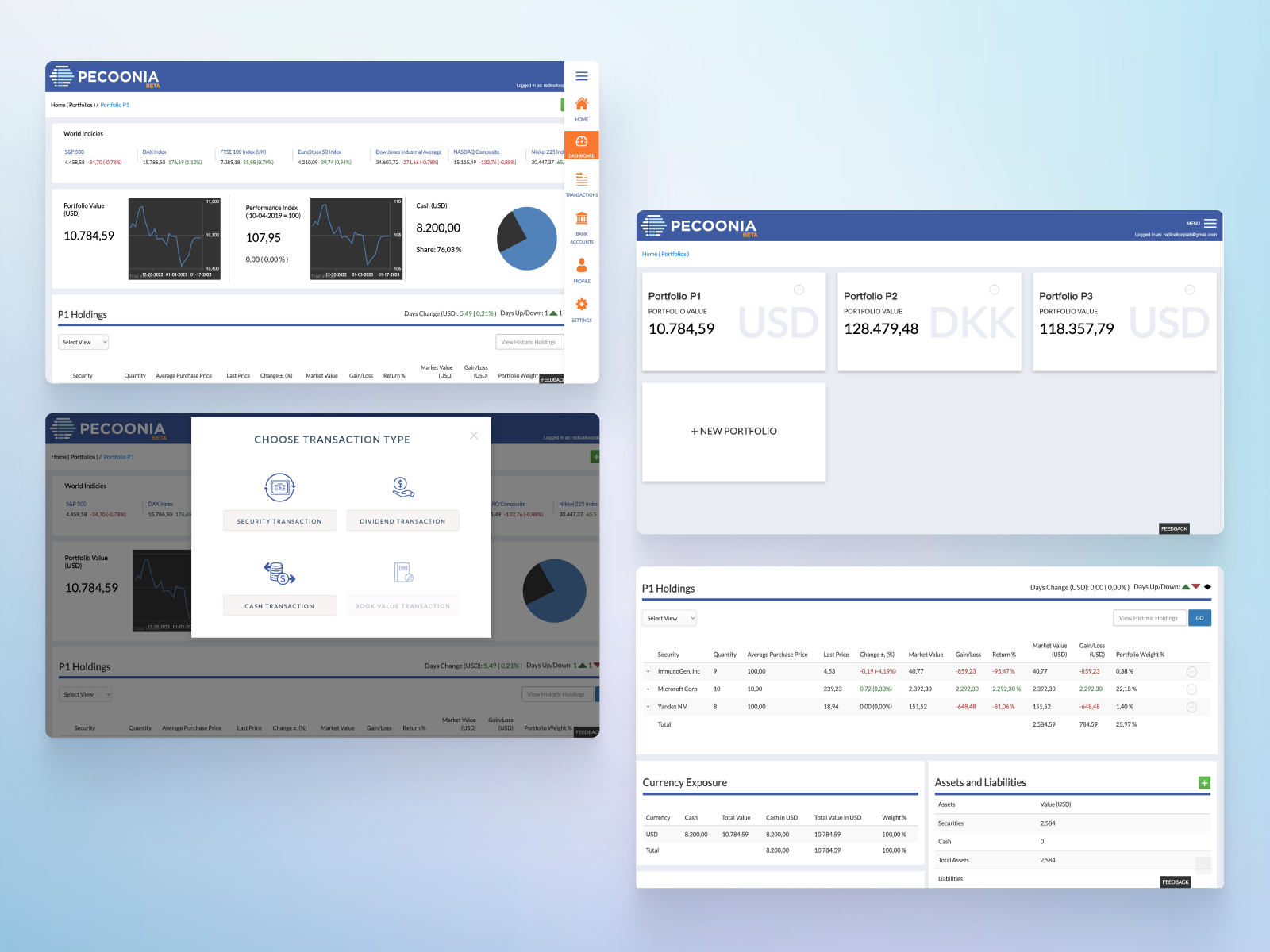1270x952 pixels.
Task: Close the Choose Transaction Type dialog
Action: tap(474, 436)
